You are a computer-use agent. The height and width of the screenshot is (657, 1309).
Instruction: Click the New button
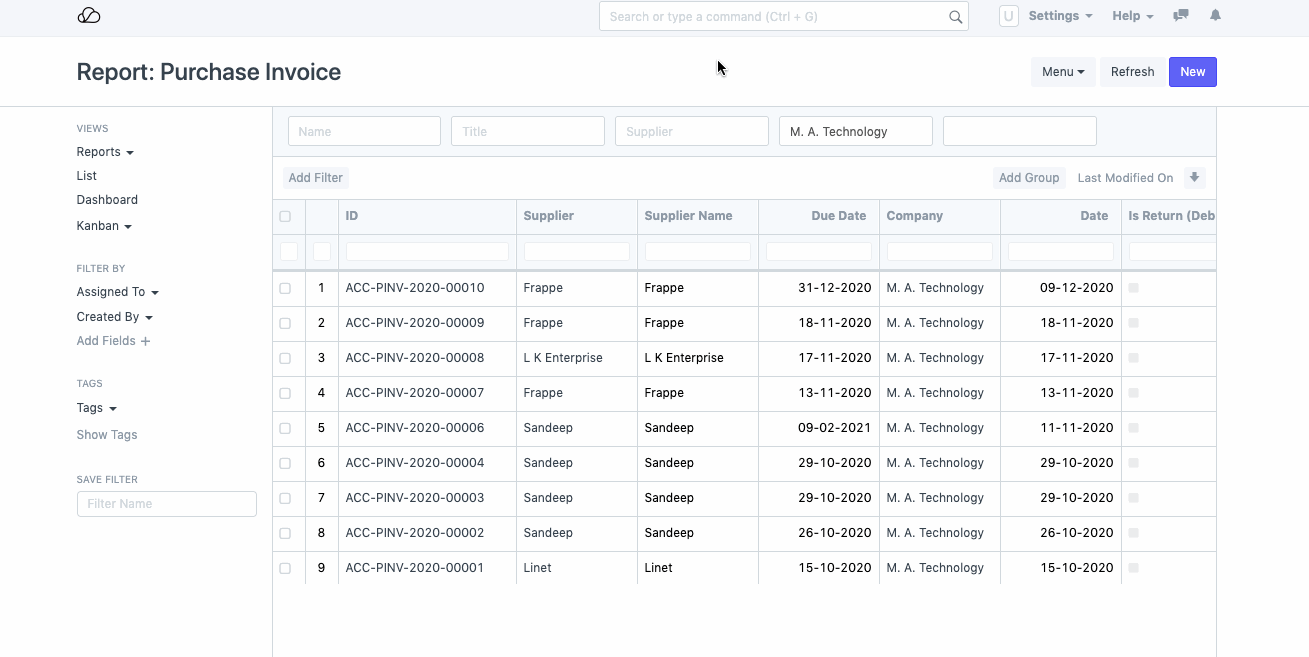point(1192,72)
